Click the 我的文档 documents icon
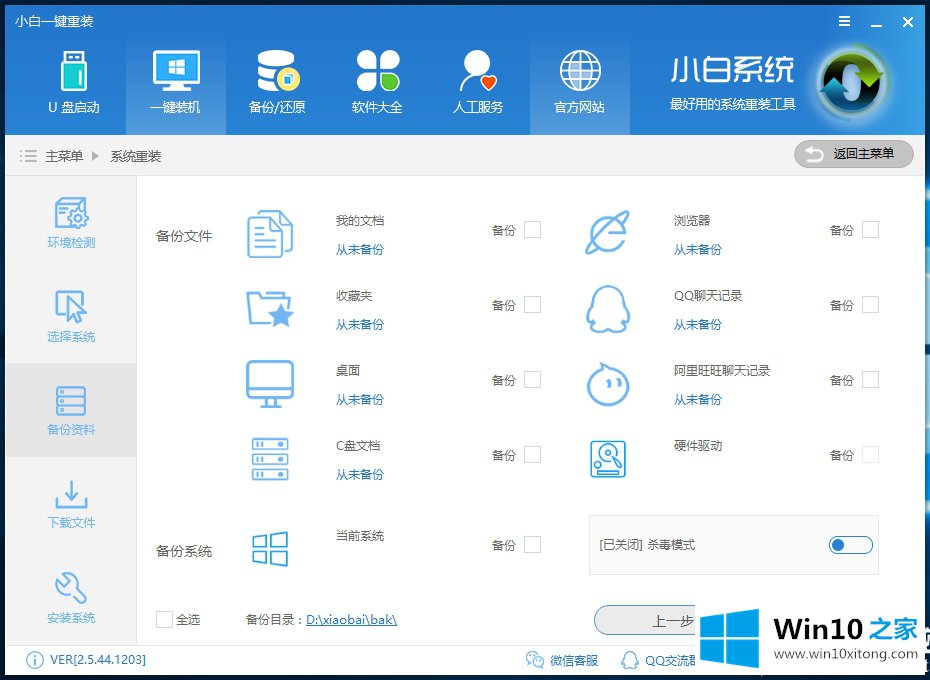 coord(270,234)
